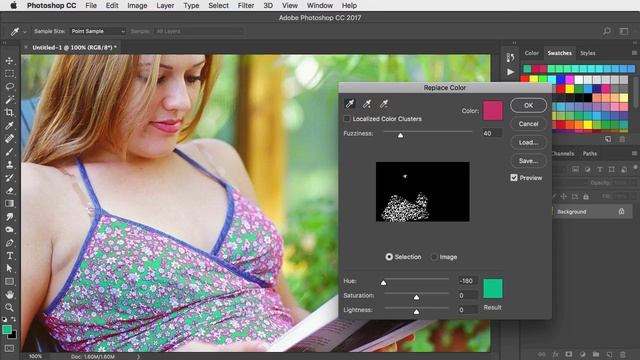Image resolution: width=640 pixels, height=360 pixels.
Task: Select the Horizontal Type tool
Action: (x=9, y=256)
